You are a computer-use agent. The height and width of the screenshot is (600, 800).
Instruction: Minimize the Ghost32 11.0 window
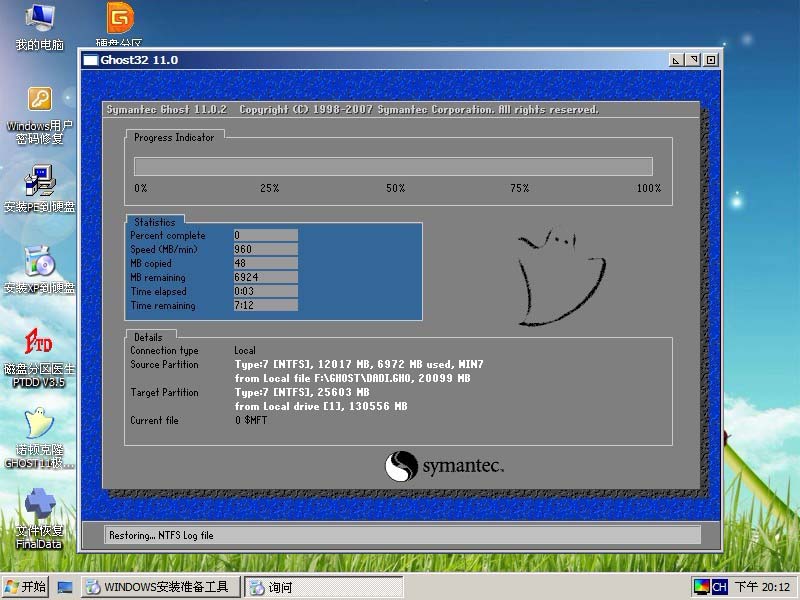tap(676, 60)
